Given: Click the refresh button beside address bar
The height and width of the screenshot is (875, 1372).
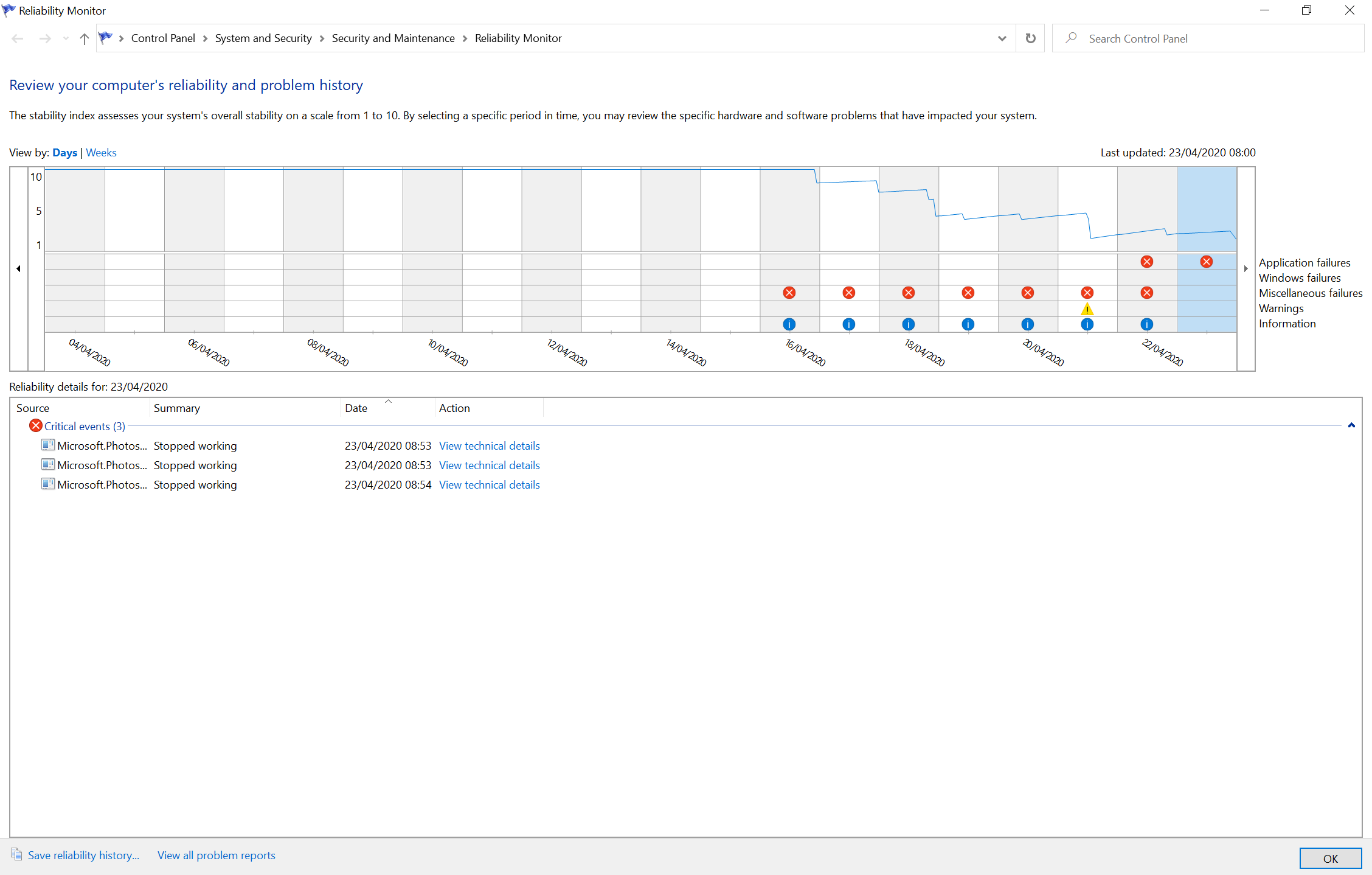Looking at the screenshot, I should tap(1030, 38).
